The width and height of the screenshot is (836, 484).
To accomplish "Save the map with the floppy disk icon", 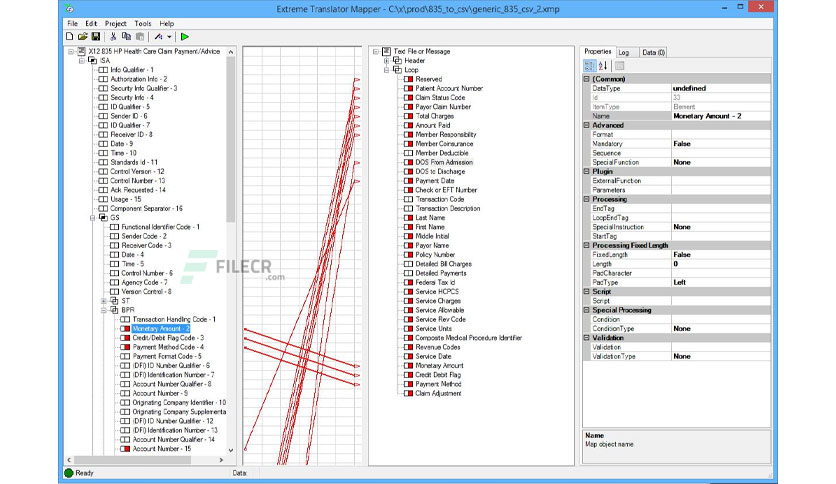I will click(x=95, y=37).
